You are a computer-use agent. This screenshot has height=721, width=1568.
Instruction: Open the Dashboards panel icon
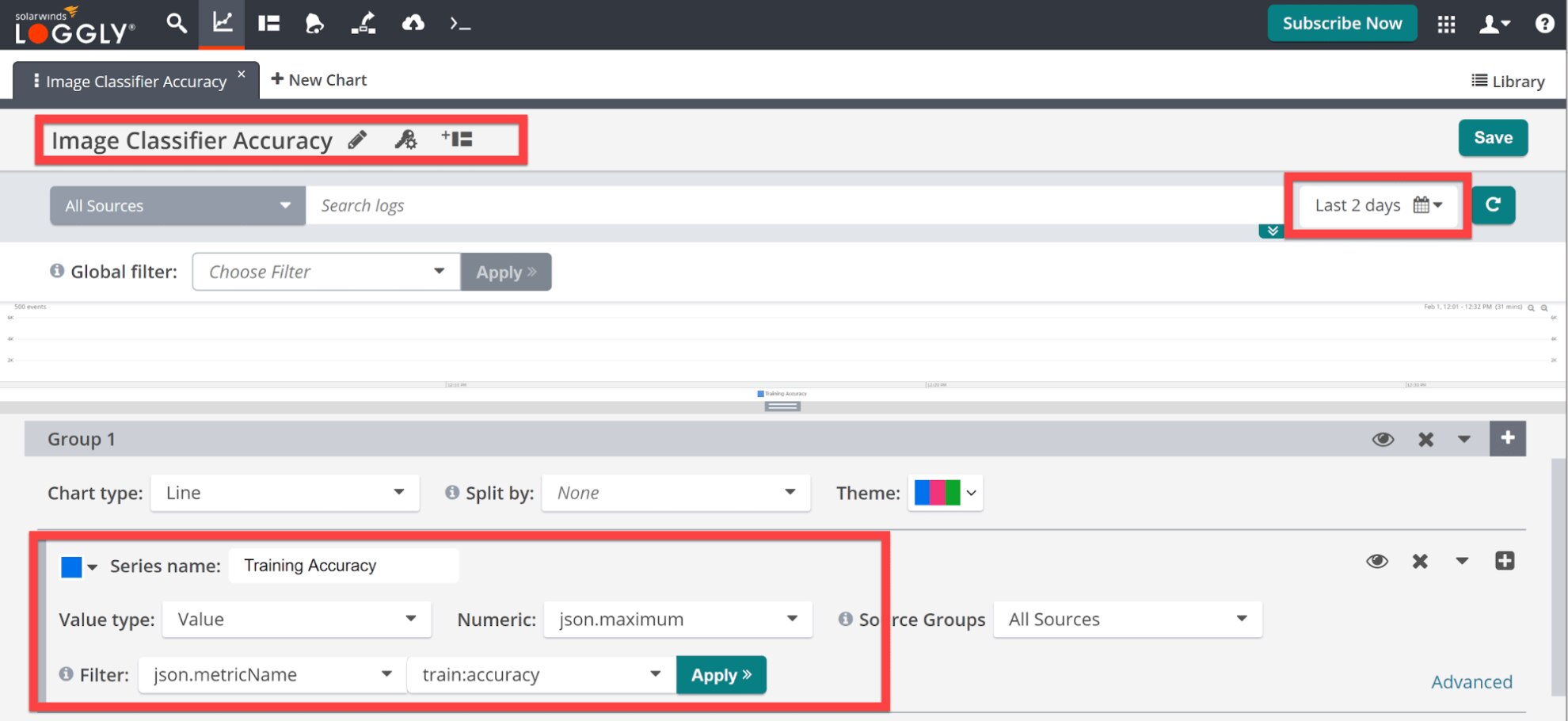pyautogui.click(x=268, y=24)
